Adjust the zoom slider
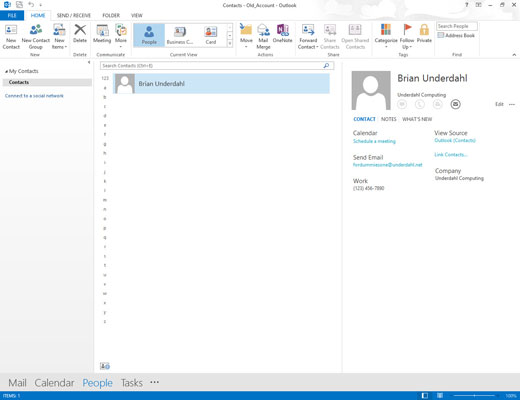This screenshot has height=400, width=520. [x=475, y=396]
